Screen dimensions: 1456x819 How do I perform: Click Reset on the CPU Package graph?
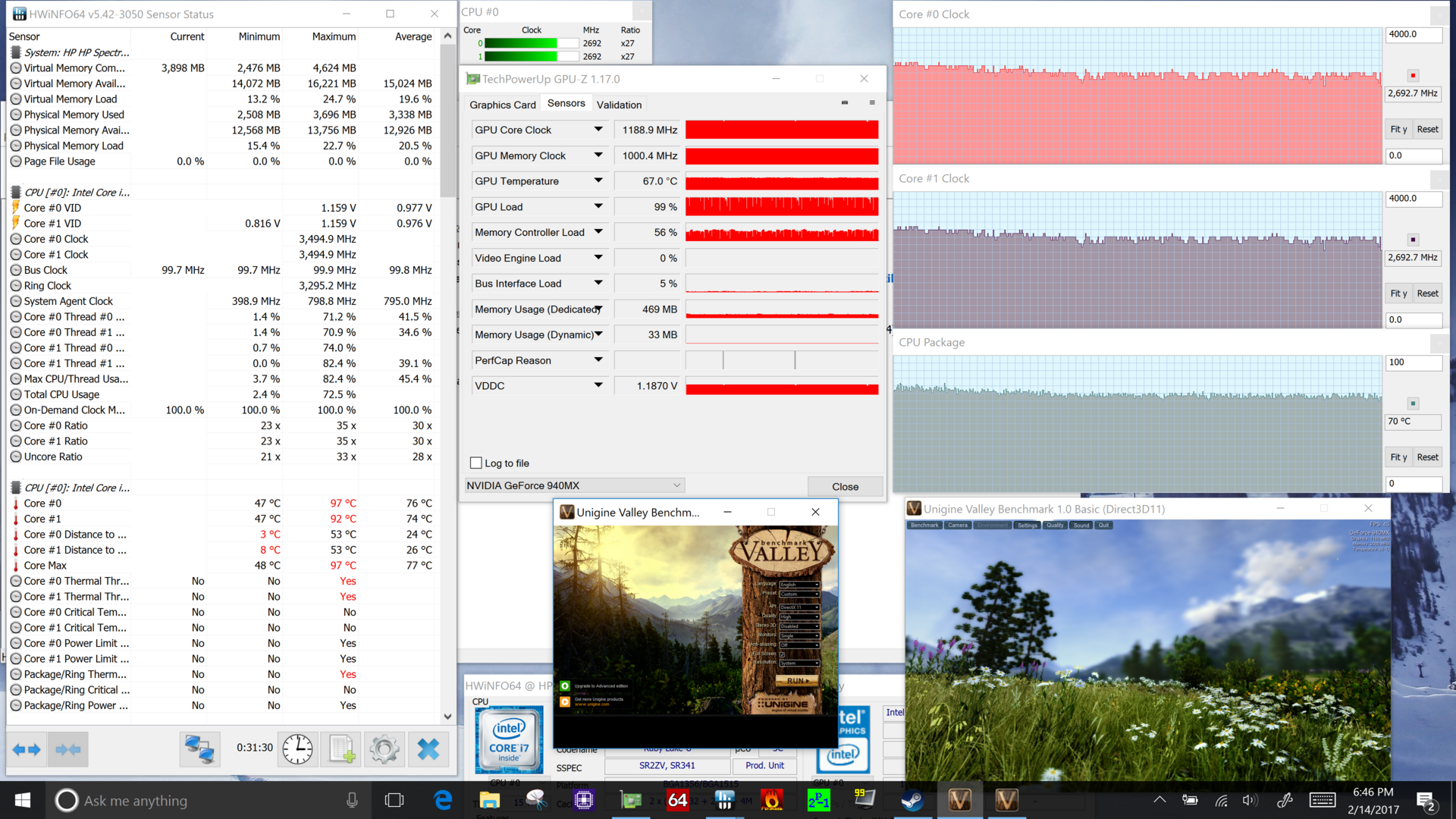pos(1427,457)
